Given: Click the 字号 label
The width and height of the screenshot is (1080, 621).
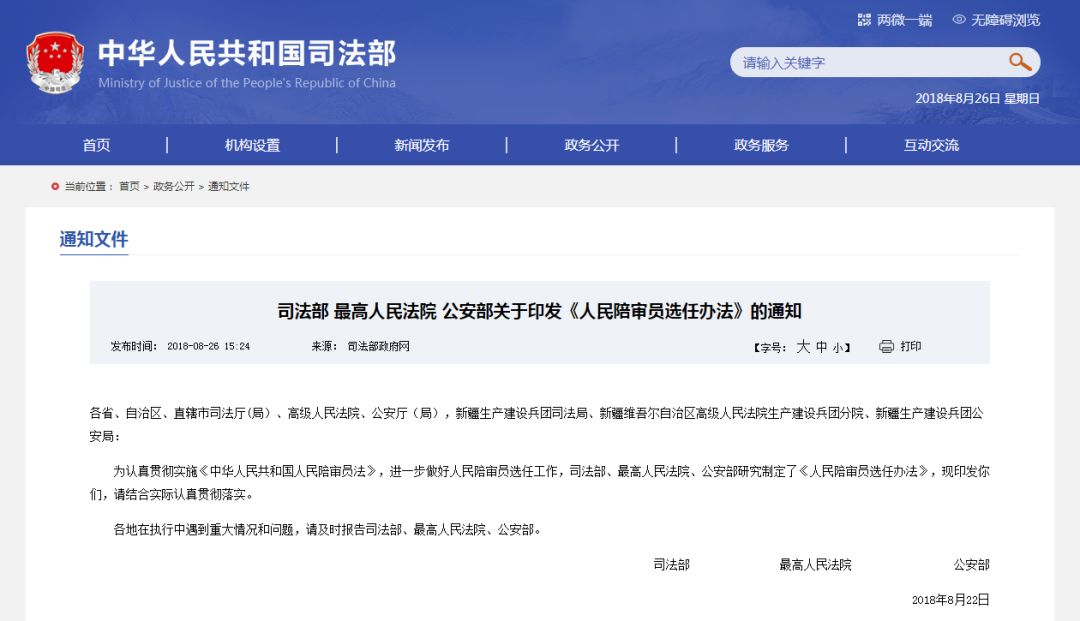Looking at the screenshot, I should pyautogui.click(x=770, y=348).
